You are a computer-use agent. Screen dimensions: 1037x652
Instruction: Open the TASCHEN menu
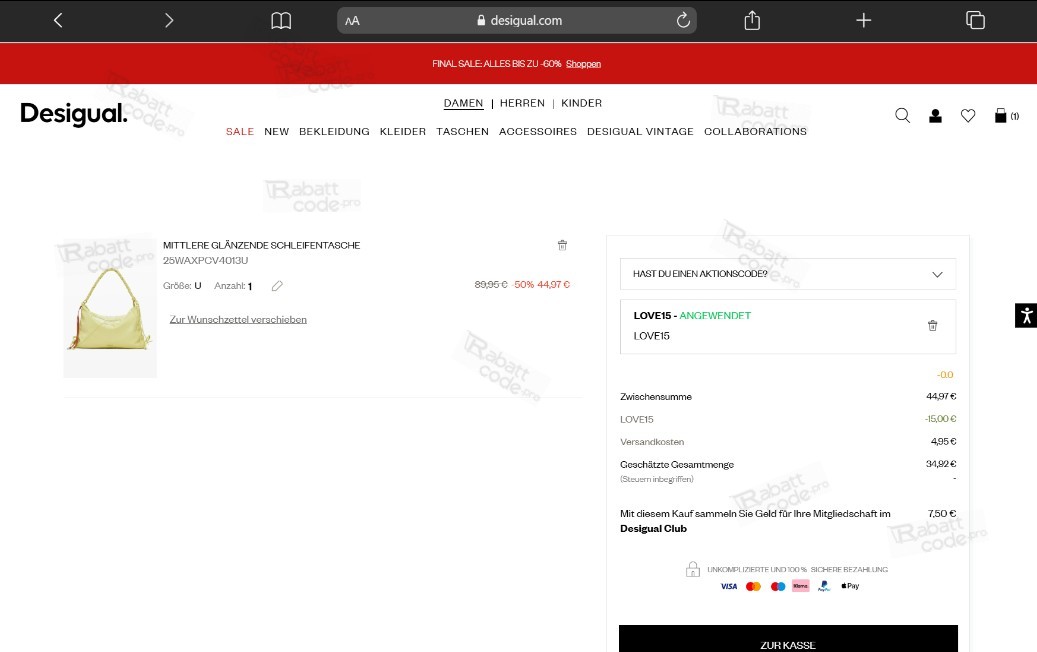pos(462,132)
